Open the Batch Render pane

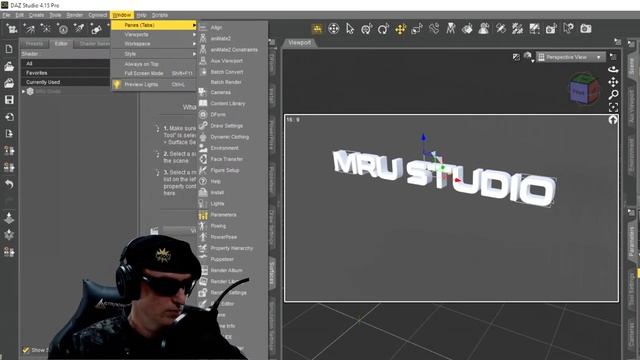point(232,82)
